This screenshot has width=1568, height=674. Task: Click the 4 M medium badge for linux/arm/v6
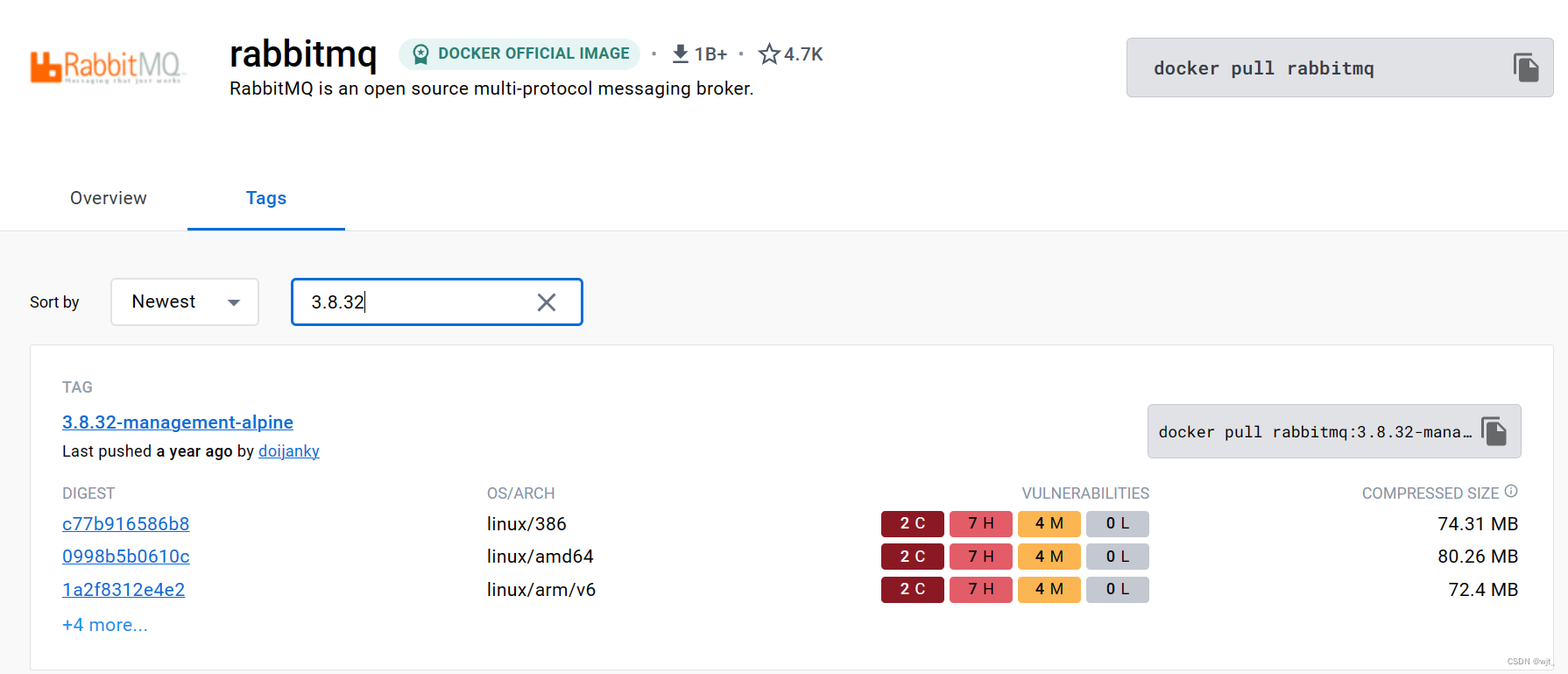coord(1049,590)
